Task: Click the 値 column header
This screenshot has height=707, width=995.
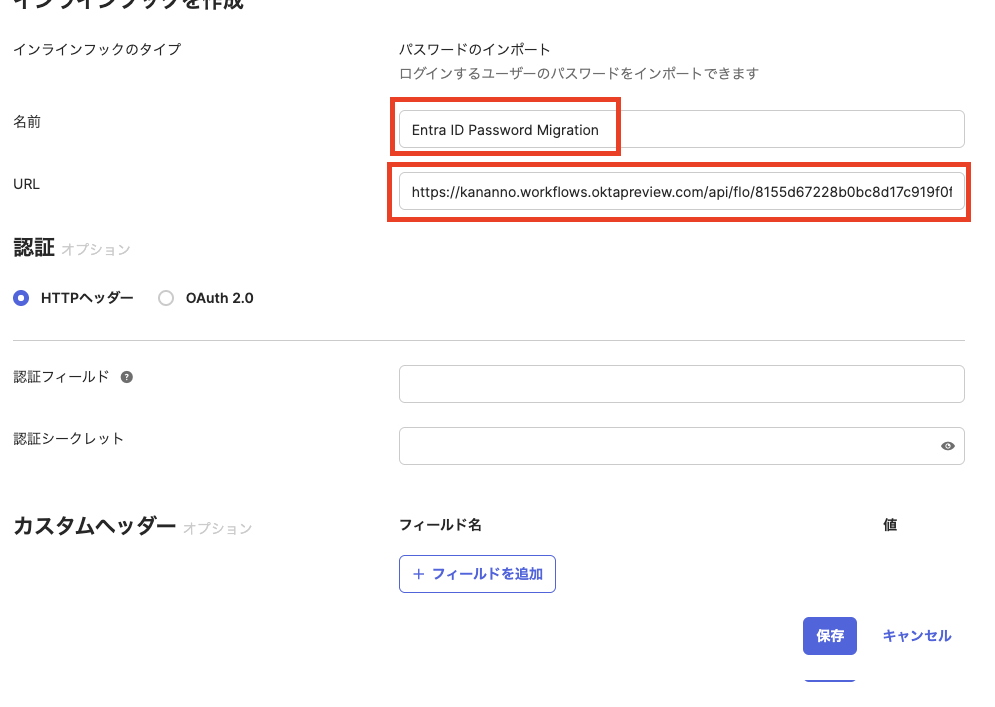Action: [x=890, y=525]
